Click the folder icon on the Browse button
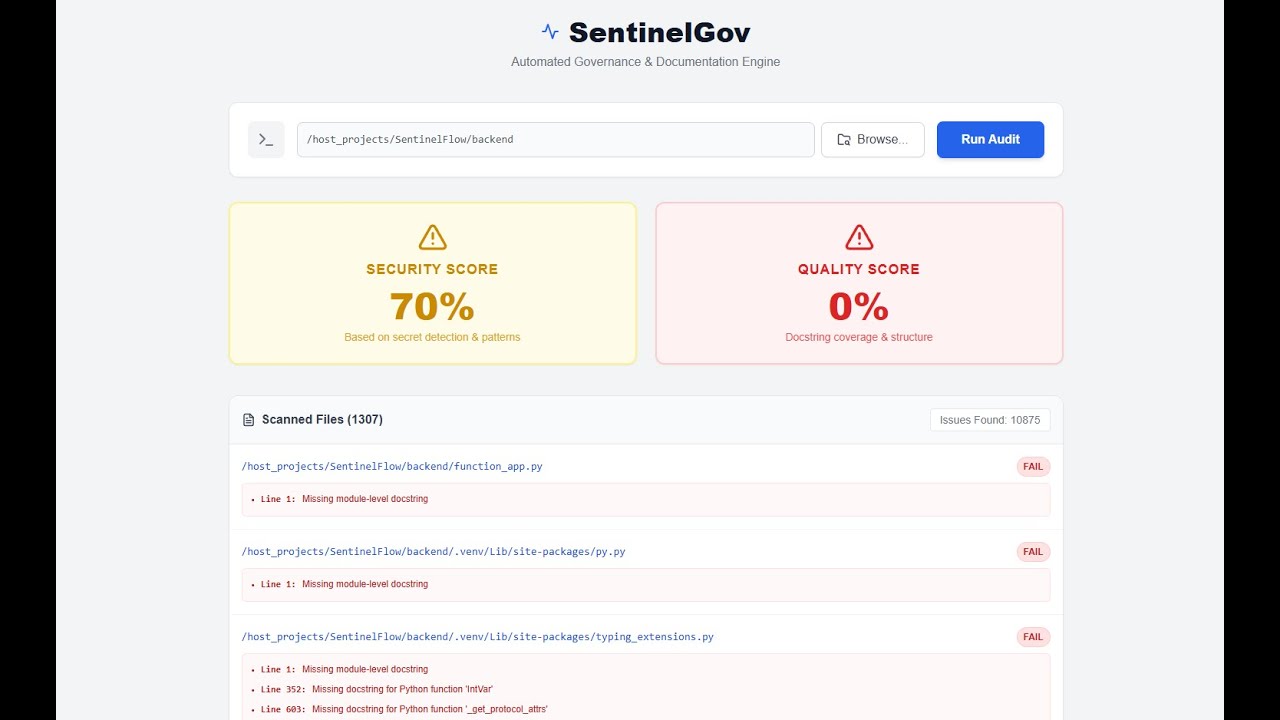The width and height of the screenshot is (1280, 720). click(841, 139)
